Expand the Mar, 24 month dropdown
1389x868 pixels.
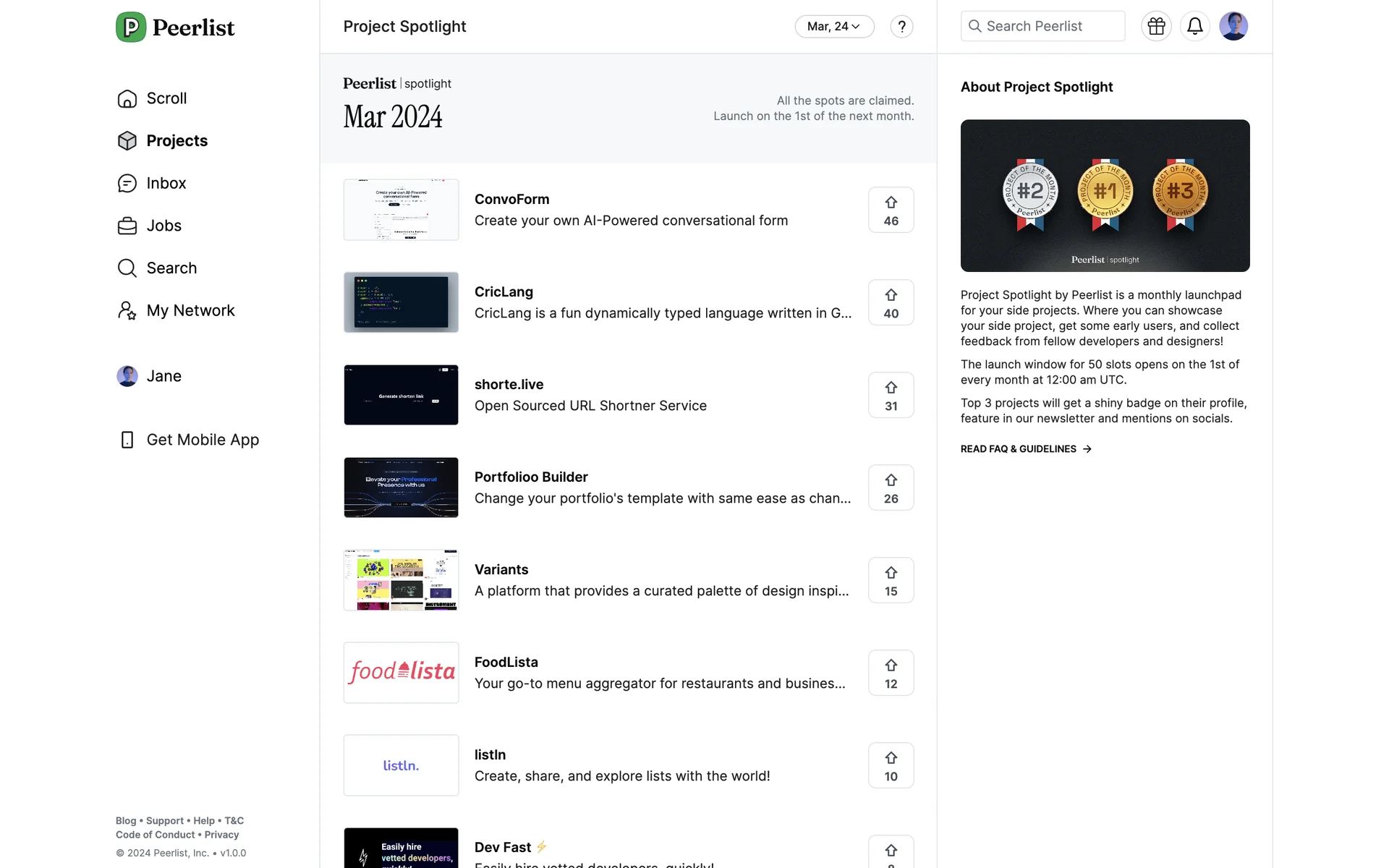pyautogui.click(x=834, y=27)
